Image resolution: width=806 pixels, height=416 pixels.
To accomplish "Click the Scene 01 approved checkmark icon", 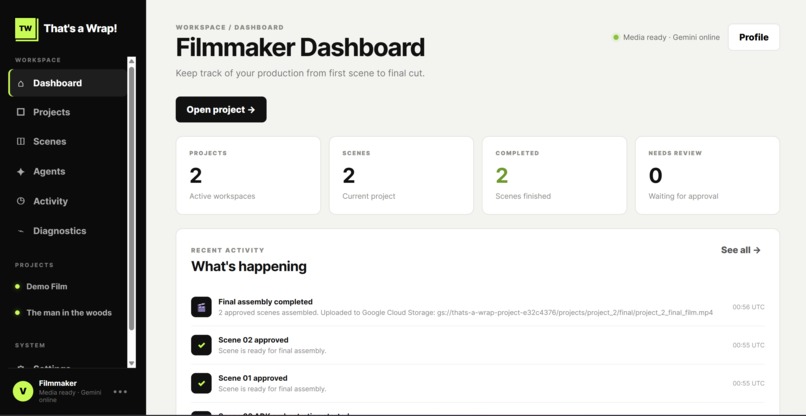I will (x=201, y=383).
